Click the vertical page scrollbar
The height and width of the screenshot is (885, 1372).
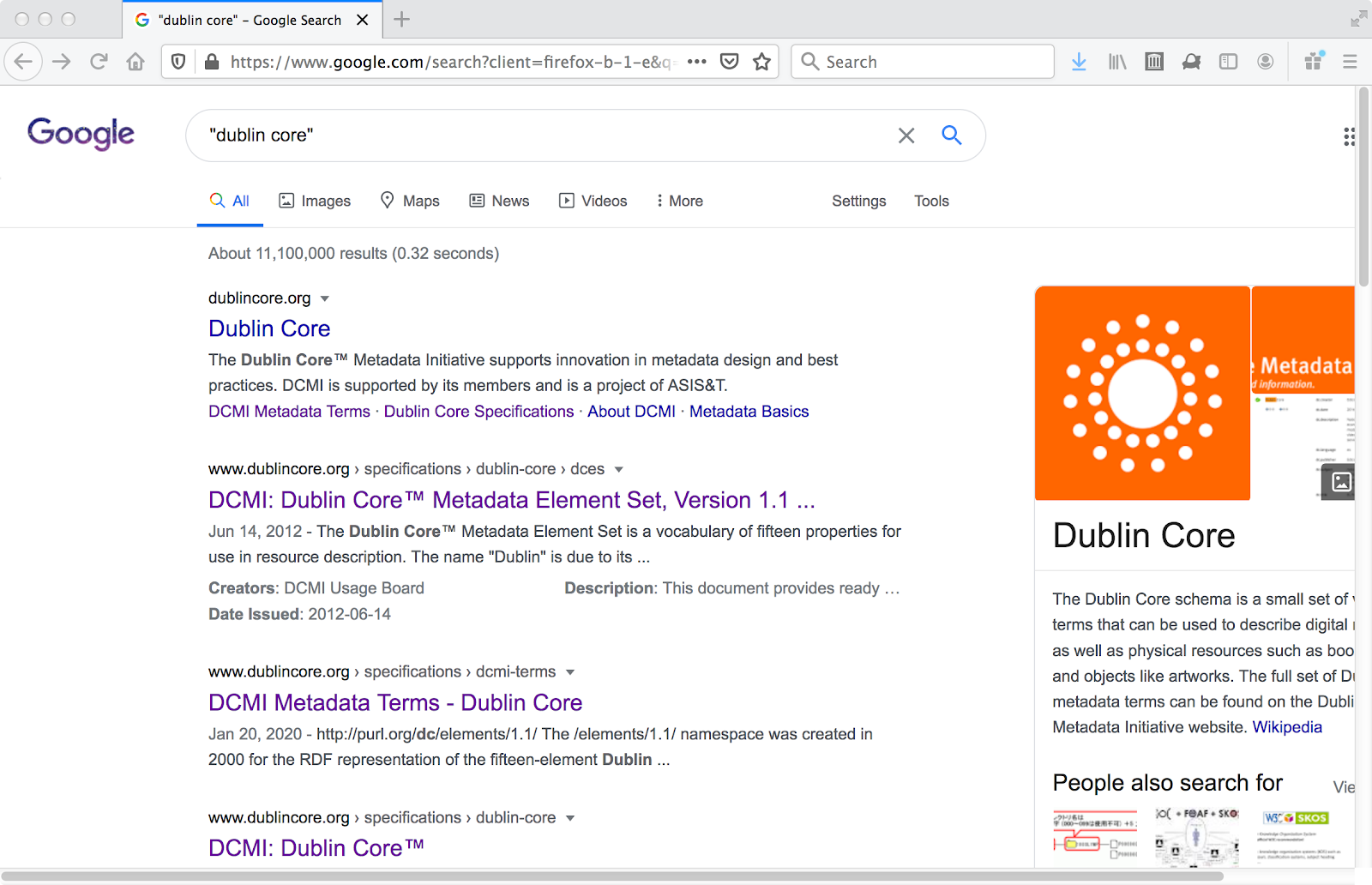point(1363,188)
